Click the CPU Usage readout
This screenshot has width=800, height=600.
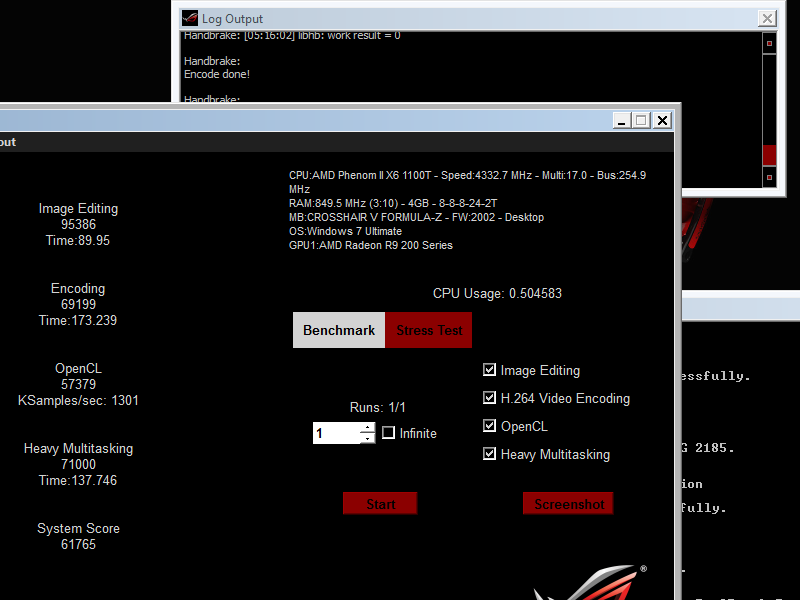click(x=497, y=293)
